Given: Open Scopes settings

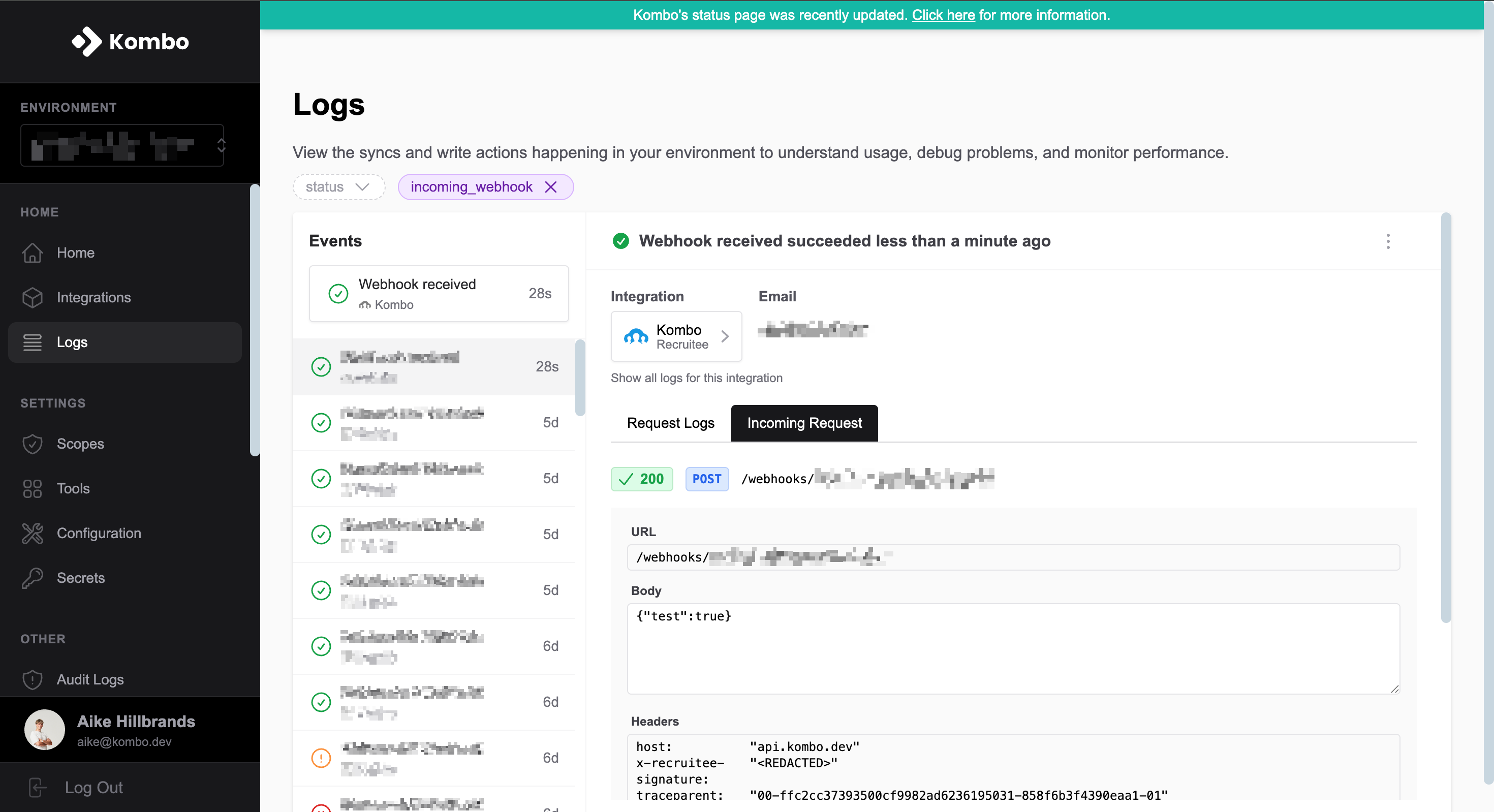Looking at the screenshot, I should coord(124,444).
